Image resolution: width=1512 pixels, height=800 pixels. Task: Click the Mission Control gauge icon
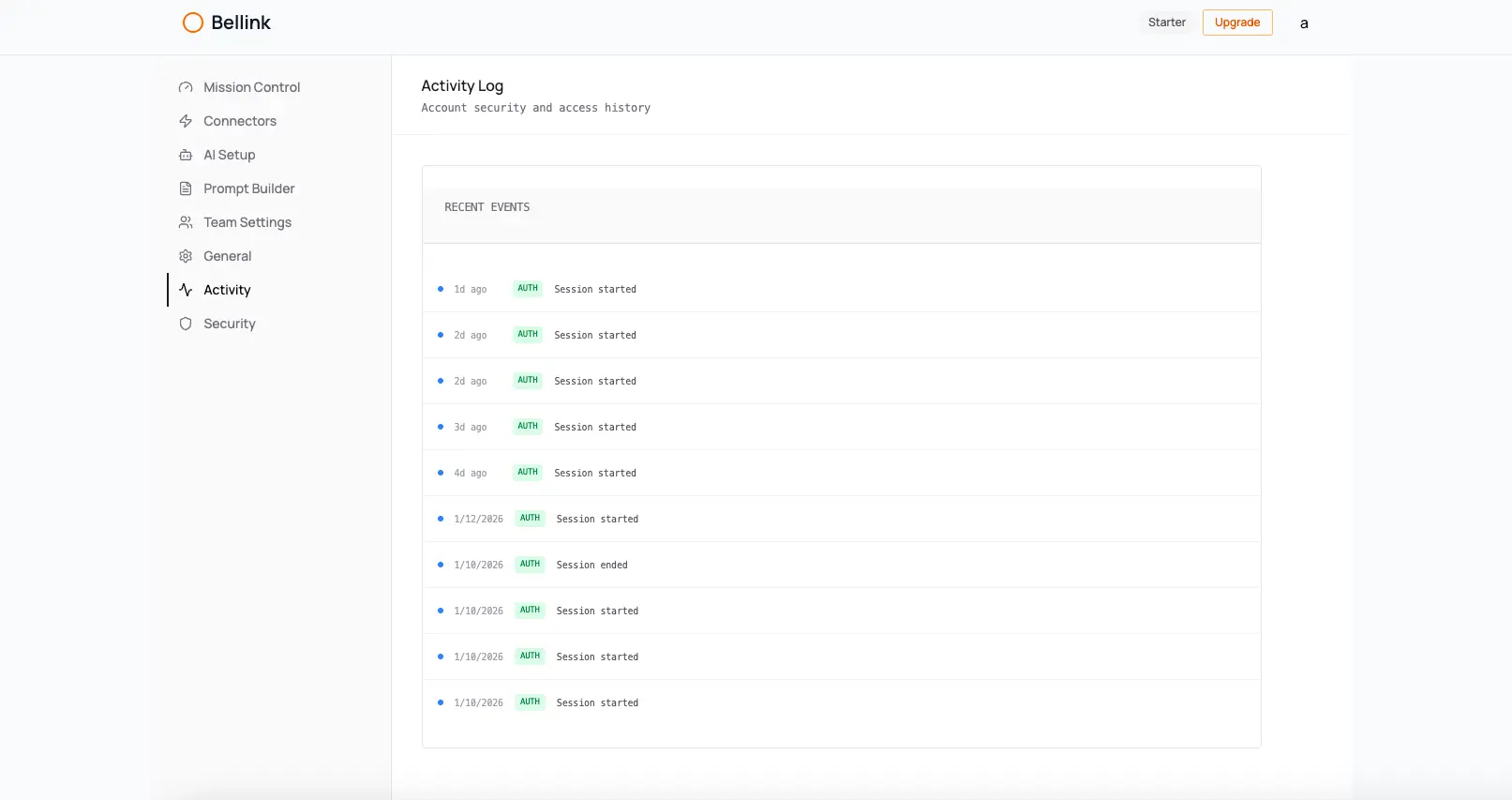pyautogui.click(x=186, y=87)
